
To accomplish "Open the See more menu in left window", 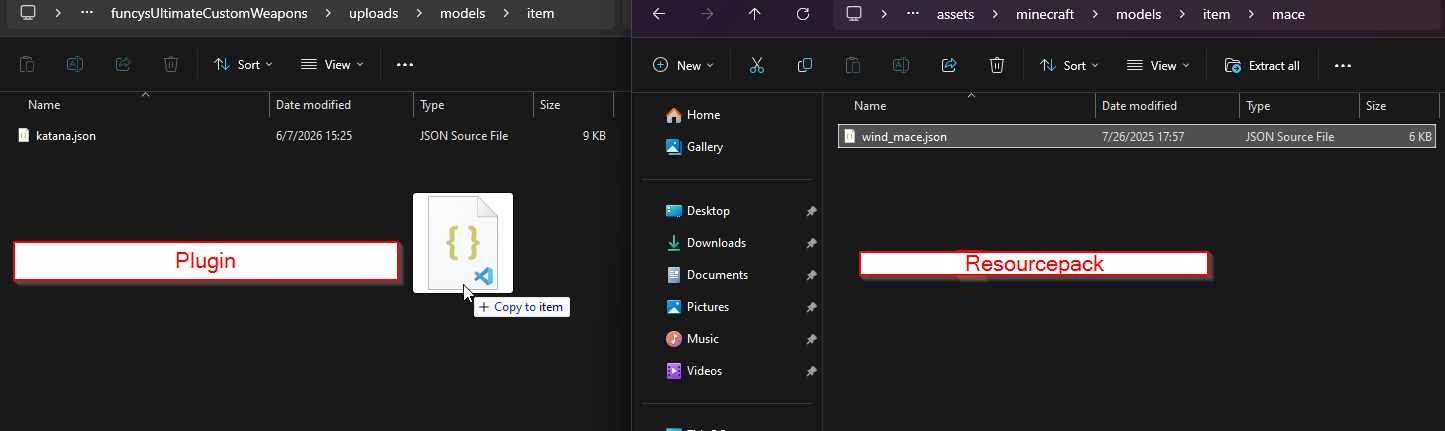I will click(405, 64).
